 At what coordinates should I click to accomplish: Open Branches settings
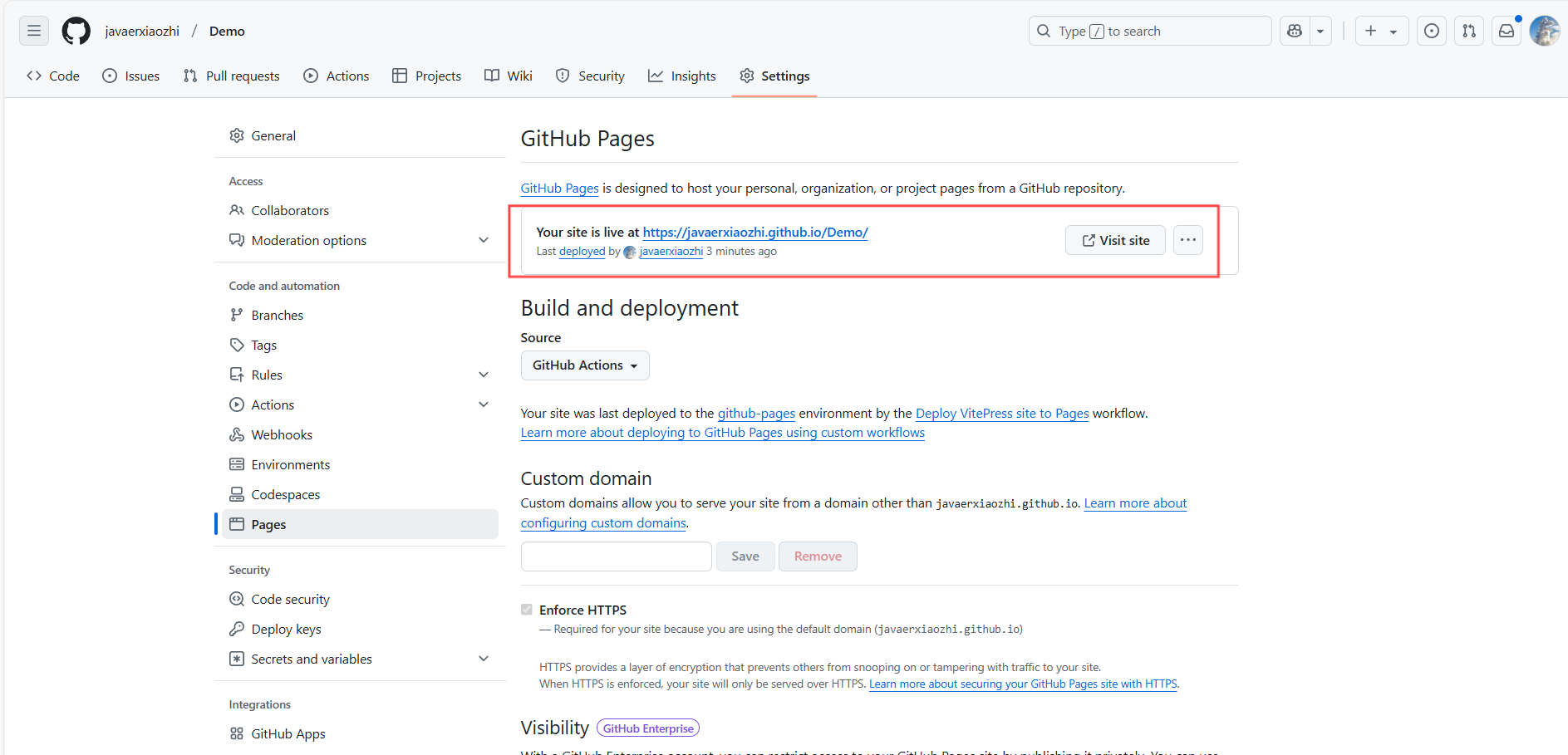point(360,315)
